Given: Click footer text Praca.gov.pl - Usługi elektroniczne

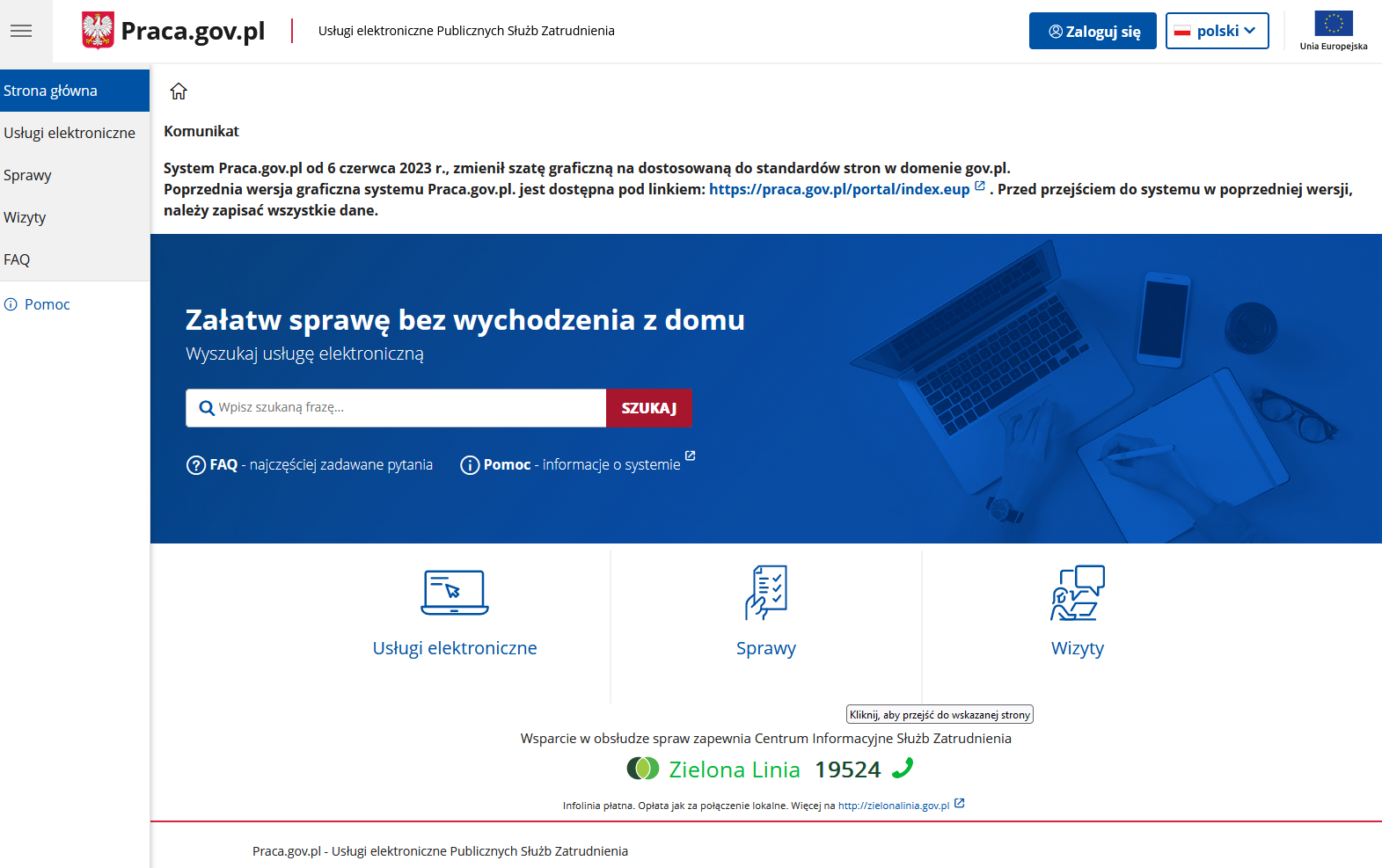Looking at the screenshot, I should (x=440, y=851).
